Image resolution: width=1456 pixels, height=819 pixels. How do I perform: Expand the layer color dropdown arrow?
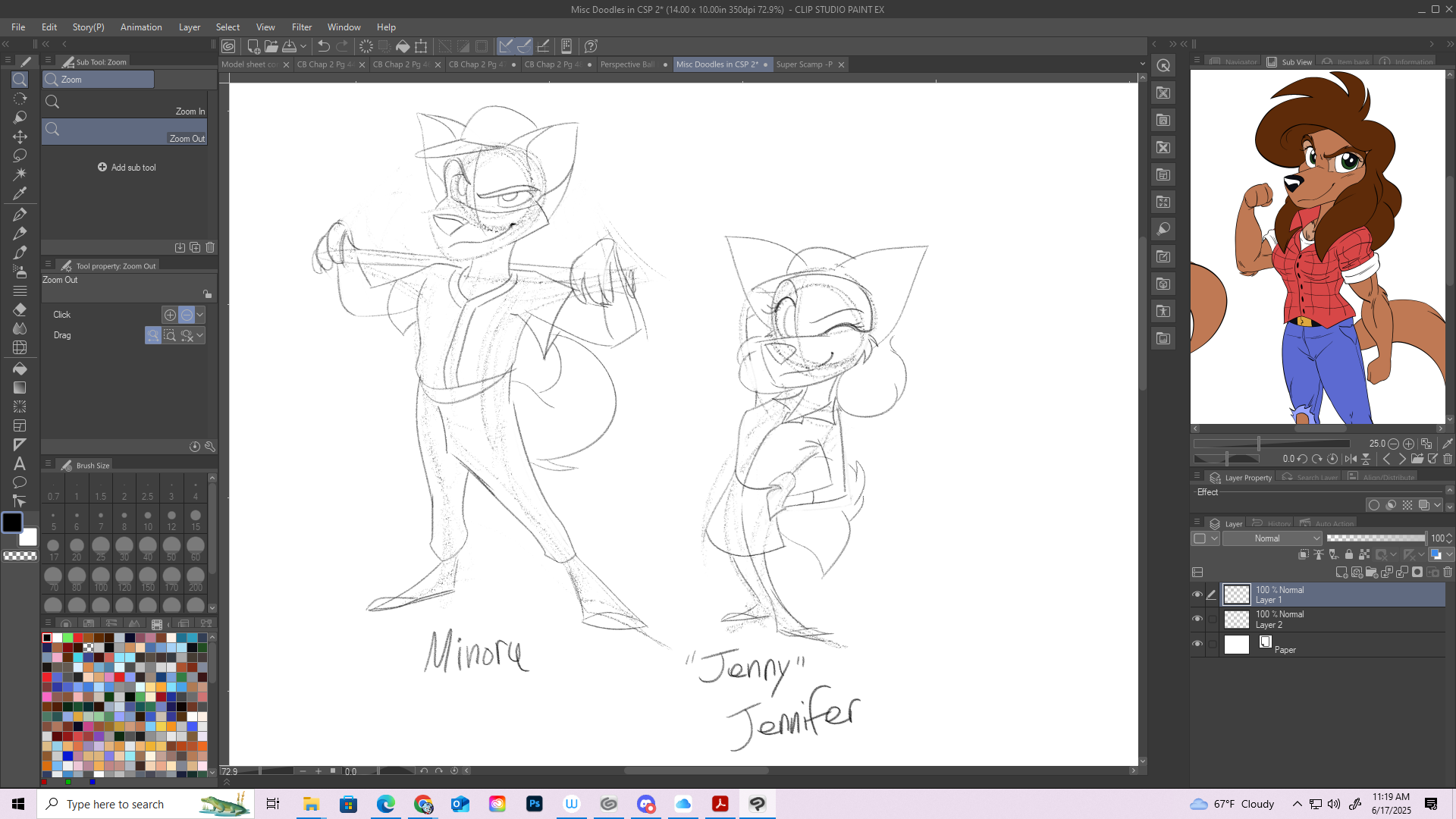pyautogui.click(x=1214, y=538)
